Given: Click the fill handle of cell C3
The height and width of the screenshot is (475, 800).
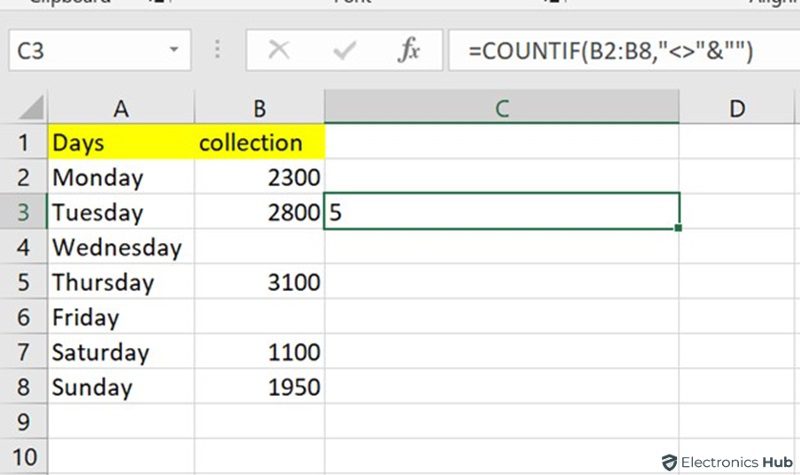Looking at the screenshot, I should (x=678, y=228).
